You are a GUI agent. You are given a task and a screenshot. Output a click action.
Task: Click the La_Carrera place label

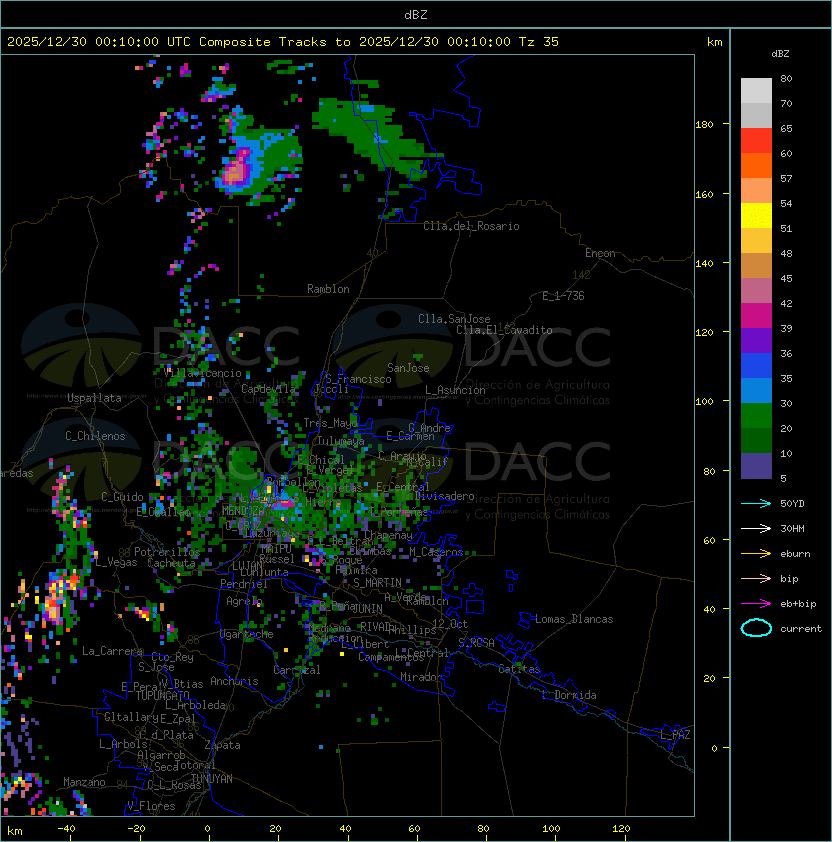click(x=112, y=651)
